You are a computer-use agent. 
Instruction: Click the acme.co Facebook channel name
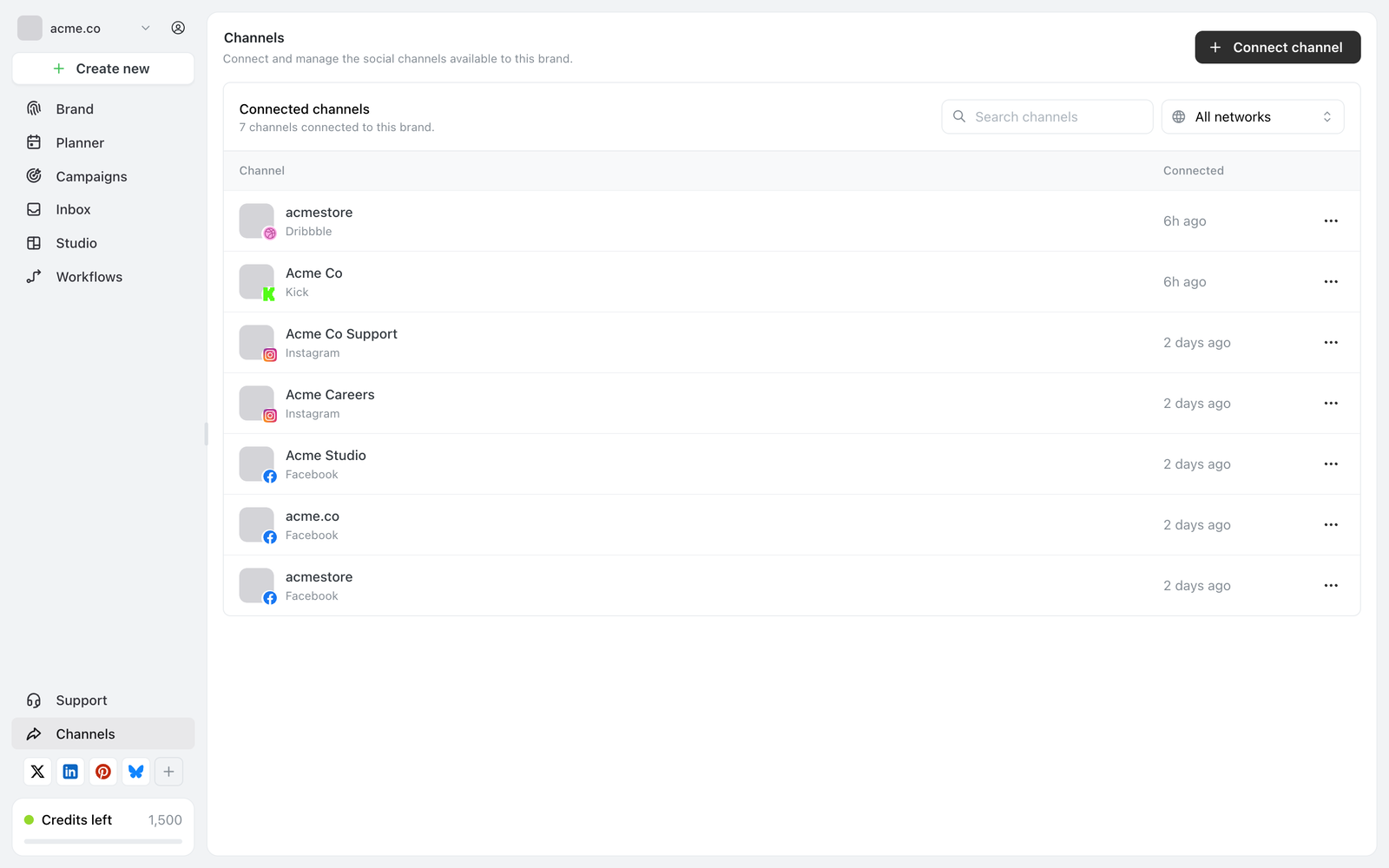click(x=313, y=516)
